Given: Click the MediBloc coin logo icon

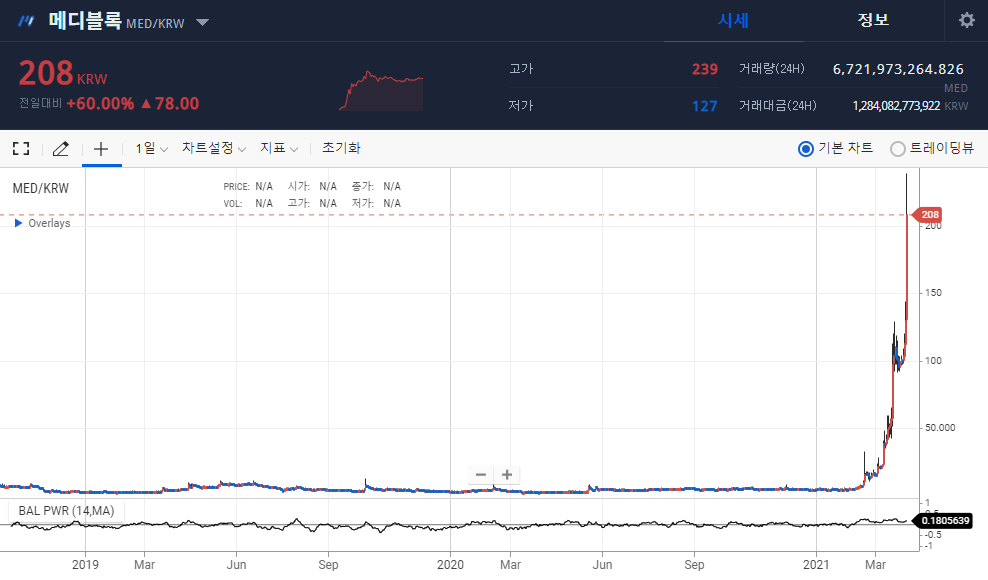Looking at the screenshot, I should coord(26,21).
